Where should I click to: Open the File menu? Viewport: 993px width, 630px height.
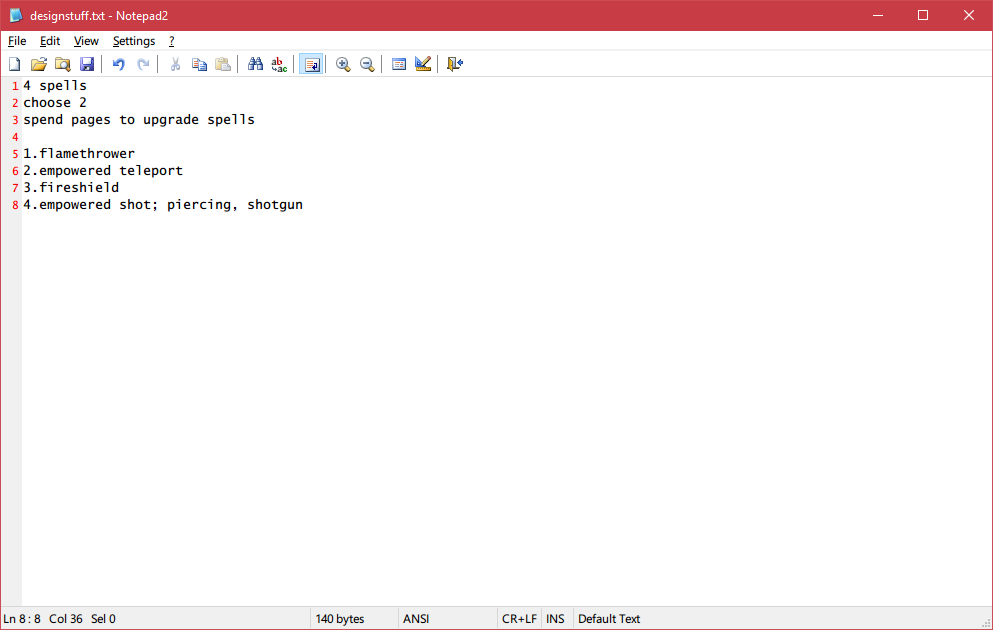(16, 41)
